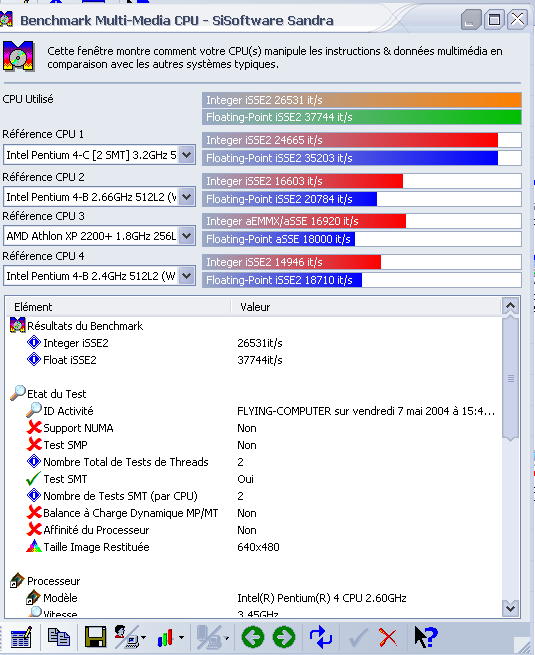535x655 pixels.
Task: Maximize the Sandra window
Action: click(494, 20)
